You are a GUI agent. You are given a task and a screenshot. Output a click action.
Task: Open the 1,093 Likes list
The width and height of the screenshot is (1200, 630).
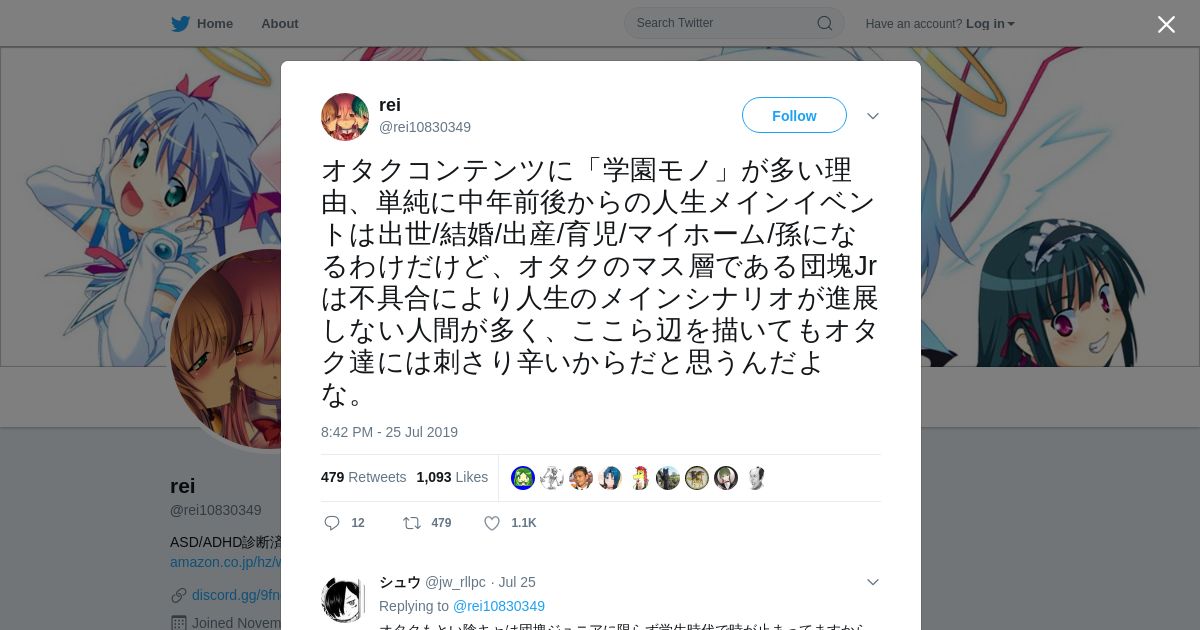pos(452,477)
